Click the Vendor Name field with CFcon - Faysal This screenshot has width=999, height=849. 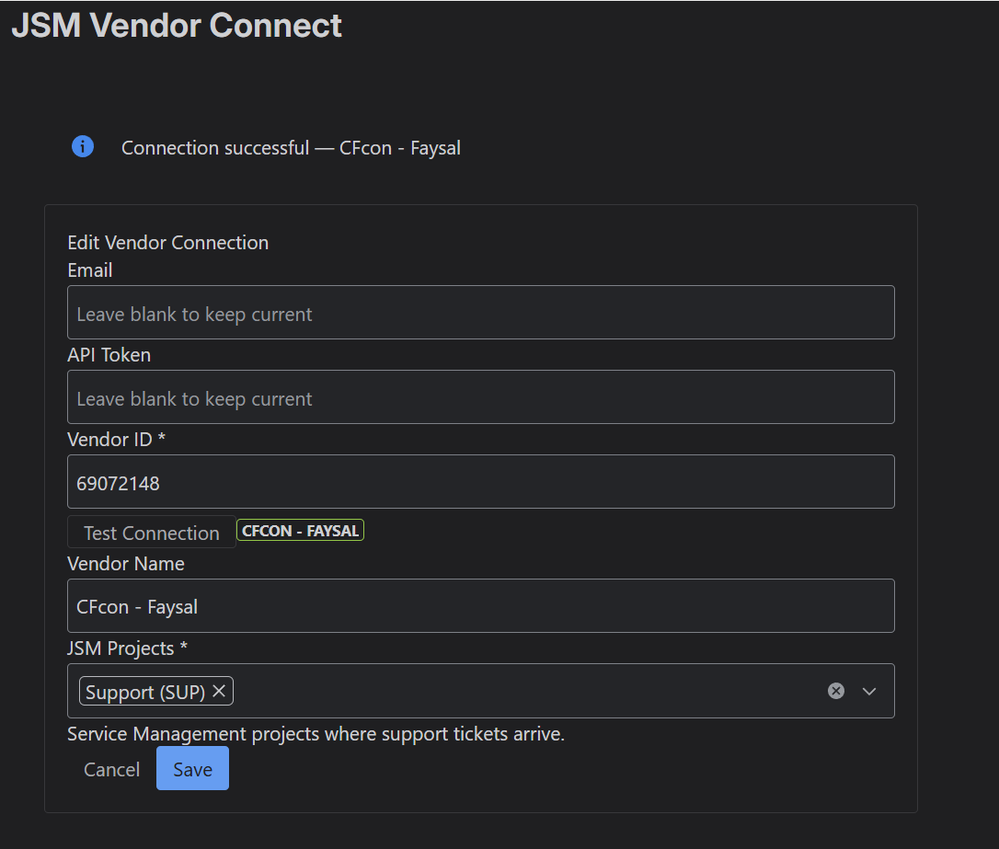(481, 606)
